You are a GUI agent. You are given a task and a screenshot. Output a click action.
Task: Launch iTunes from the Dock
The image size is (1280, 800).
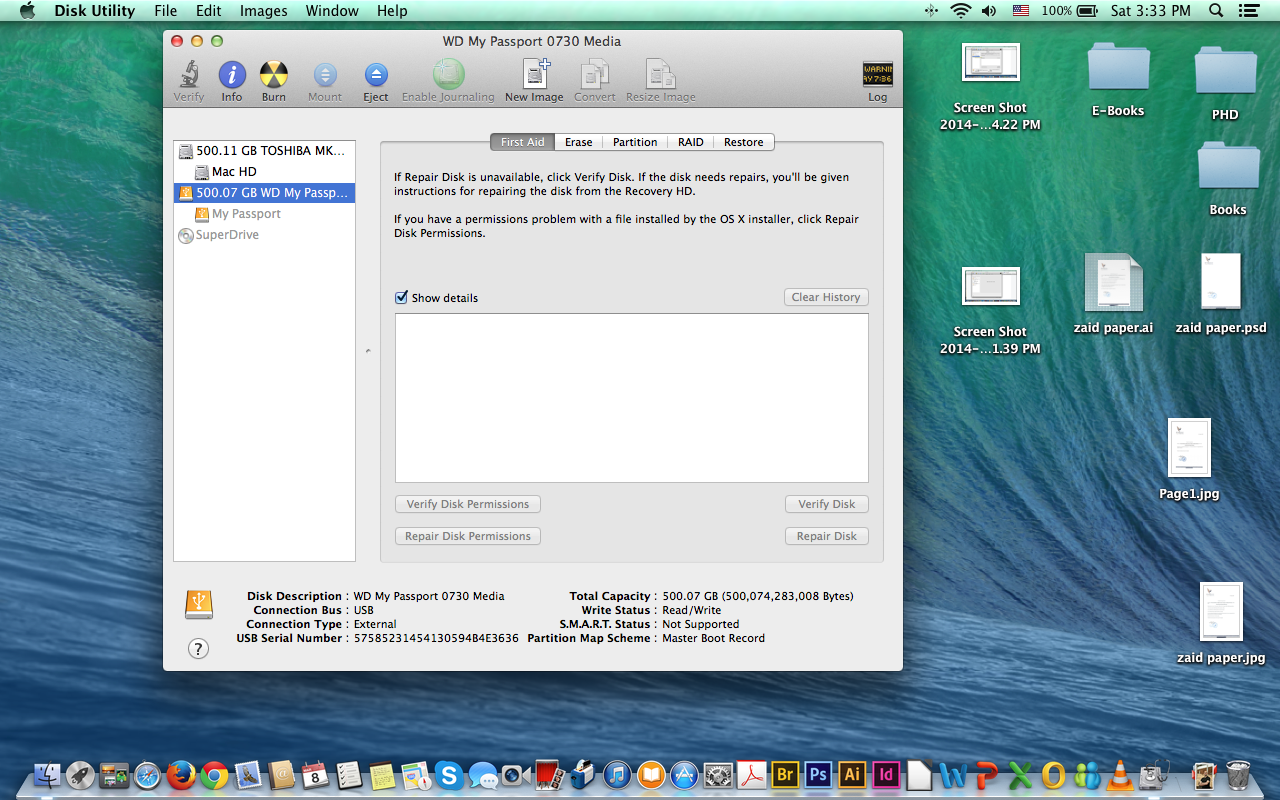617,774
